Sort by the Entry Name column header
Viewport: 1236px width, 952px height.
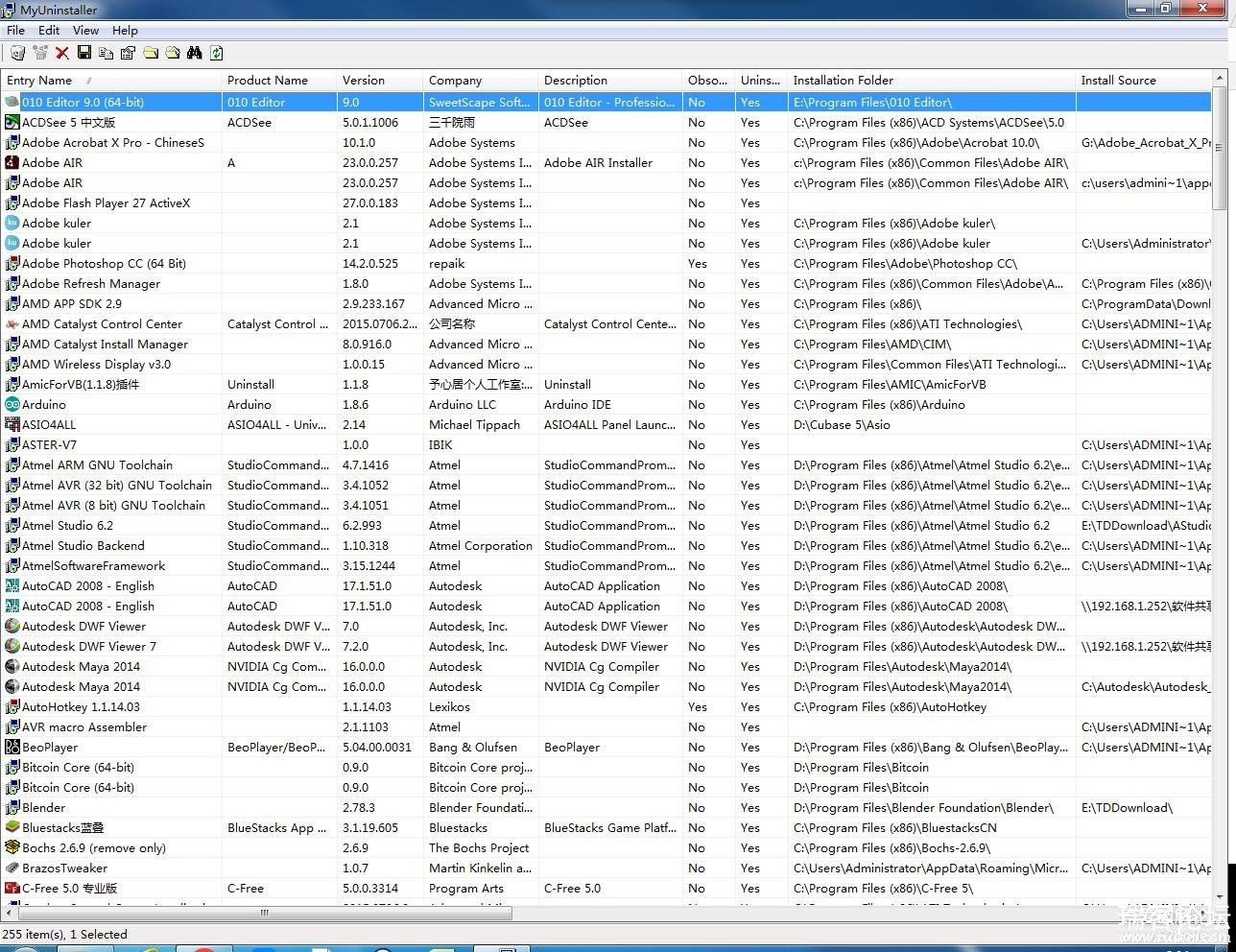[x=111, y=81]
